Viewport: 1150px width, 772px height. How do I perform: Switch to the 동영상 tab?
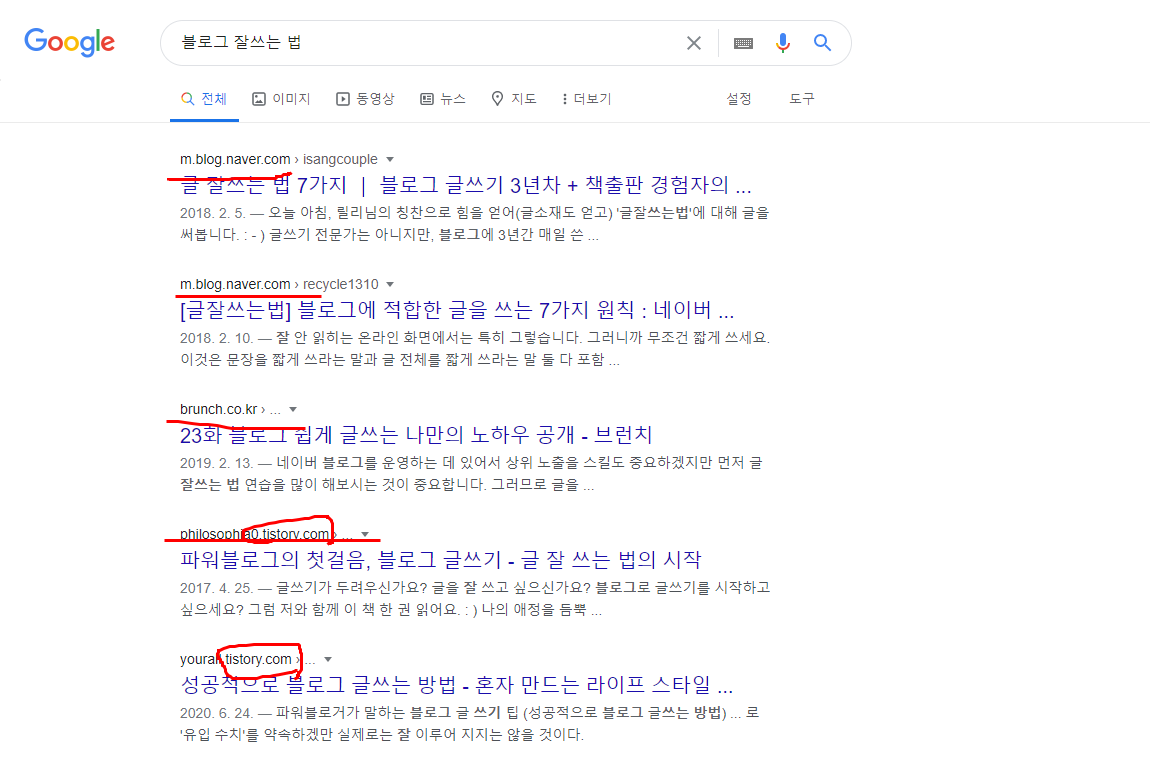click(x=365, y=99)
